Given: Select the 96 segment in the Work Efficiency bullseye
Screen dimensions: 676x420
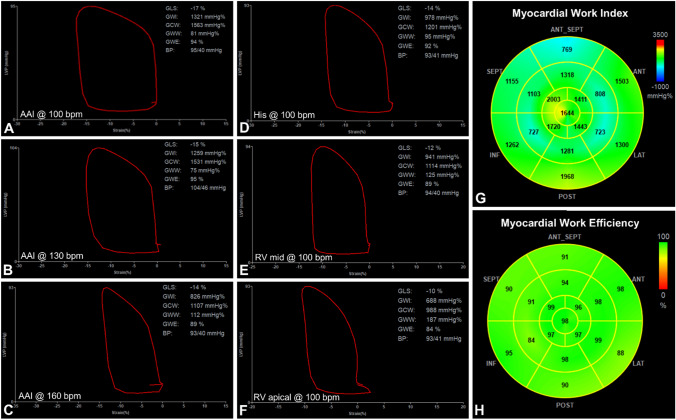Looking at the screenshot, I should [578, 307].
